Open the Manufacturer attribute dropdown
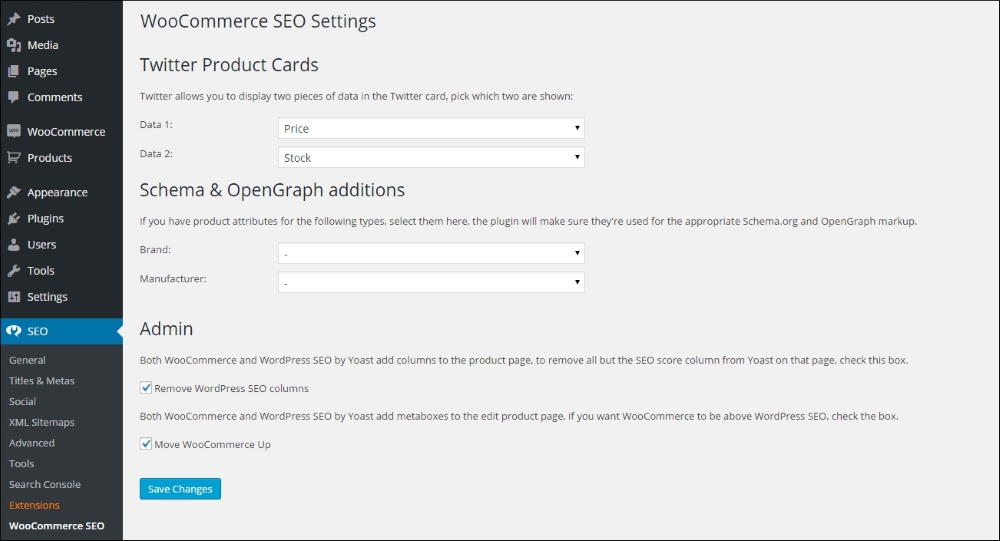The image size is (1000, 541). click(431, 283)
